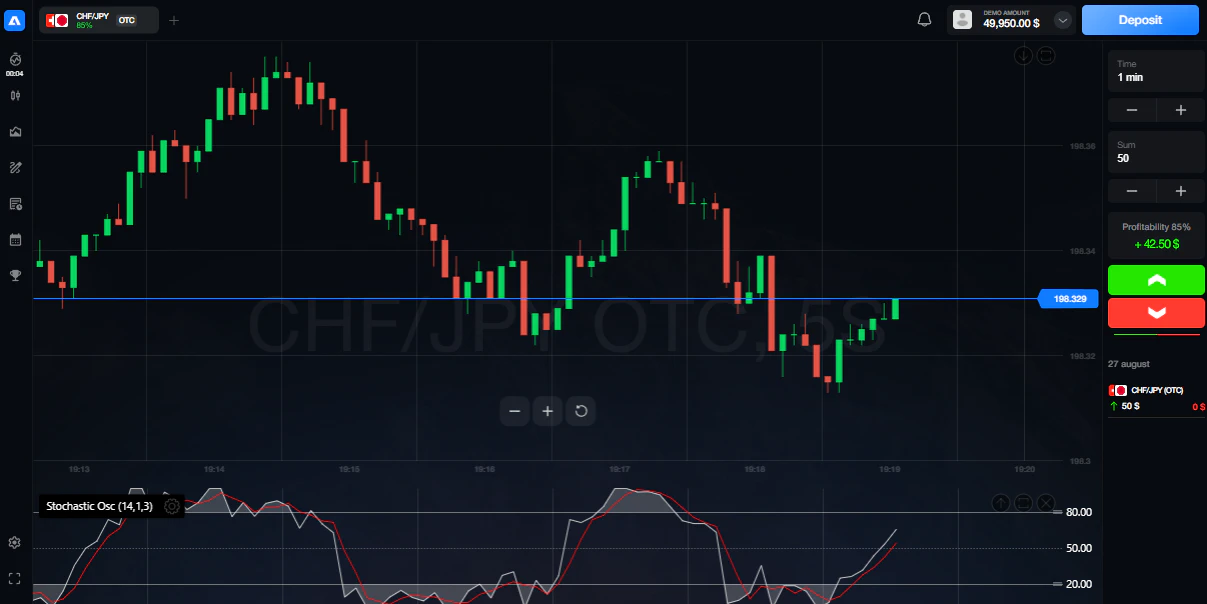Image resolution: width=1207 pixels, height=604 pixels.
Task: Click the 27 august date label
Action: pyautogui.click(x=1129, y=364)
